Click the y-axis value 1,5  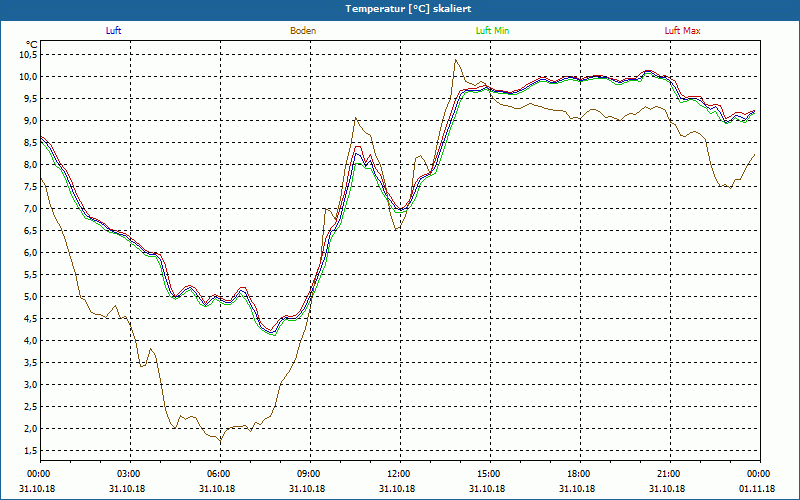pyautogui.click(x=30, y=451)
